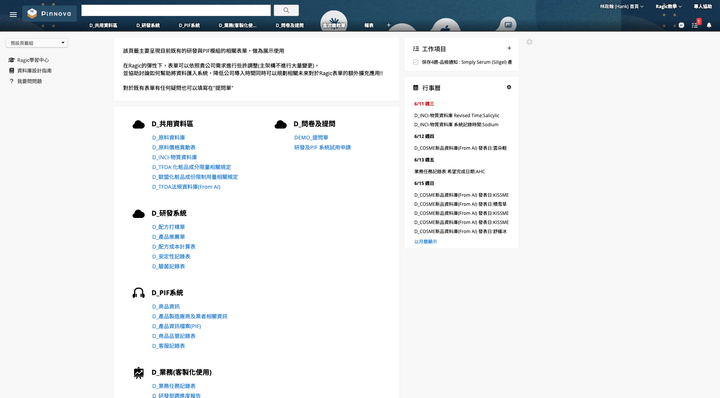Open the D_商品資訊 link
The width and height of the screenshot is (720, 398).
(x=166, y=307)
